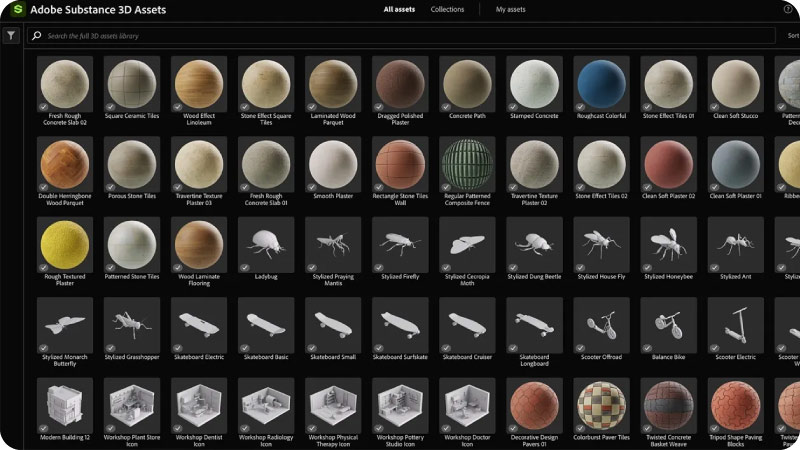Viewport: 800px width, 450px height.
Task: Select the Stylized Monarch Butterfly model
Action: [65, 325]
